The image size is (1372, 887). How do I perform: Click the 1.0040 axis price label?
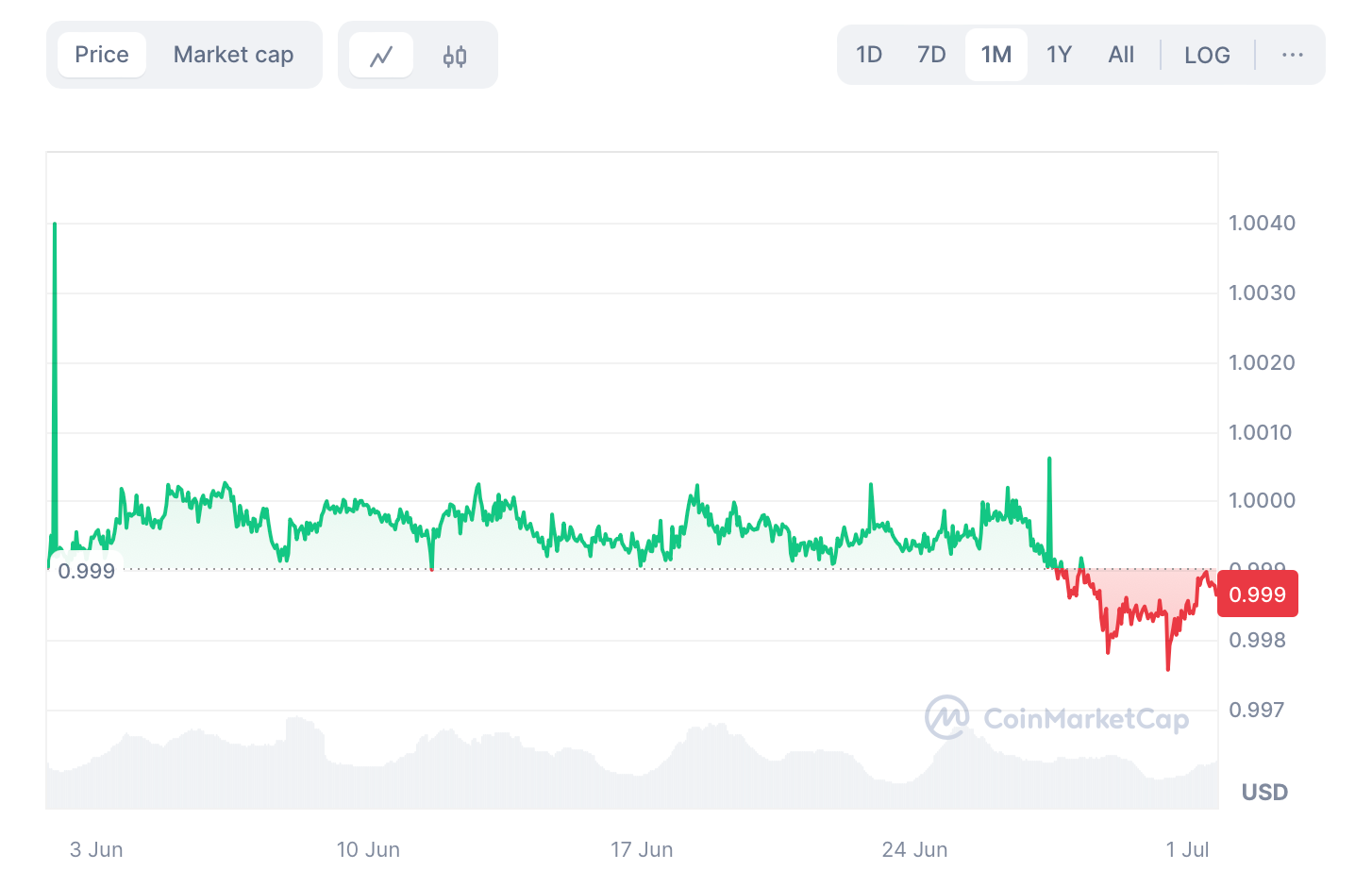pos(1263,223)
